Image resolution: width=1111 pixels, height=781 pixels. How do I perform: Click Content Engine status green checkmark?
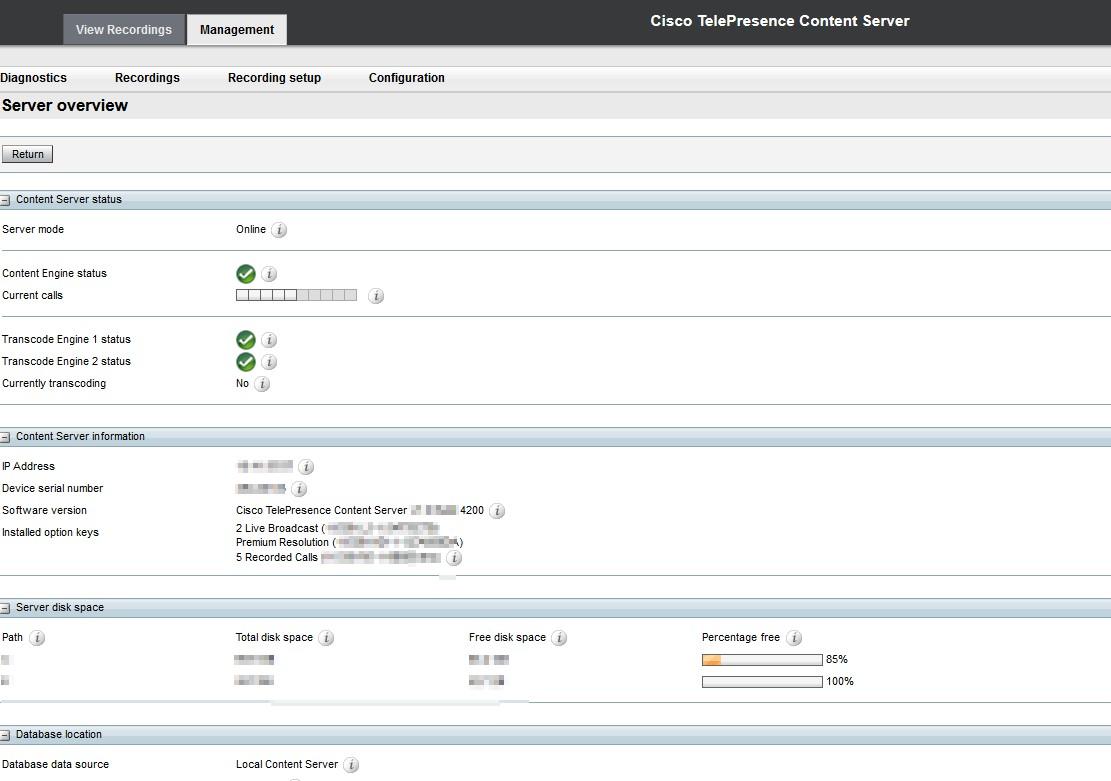click(246, 274)
